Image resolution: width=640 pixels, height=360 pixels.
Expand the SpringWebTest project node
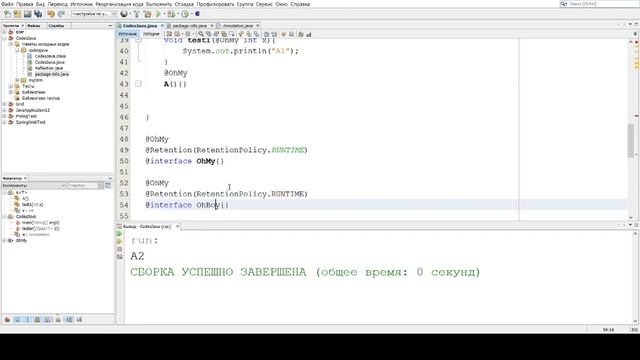[5, 122]
